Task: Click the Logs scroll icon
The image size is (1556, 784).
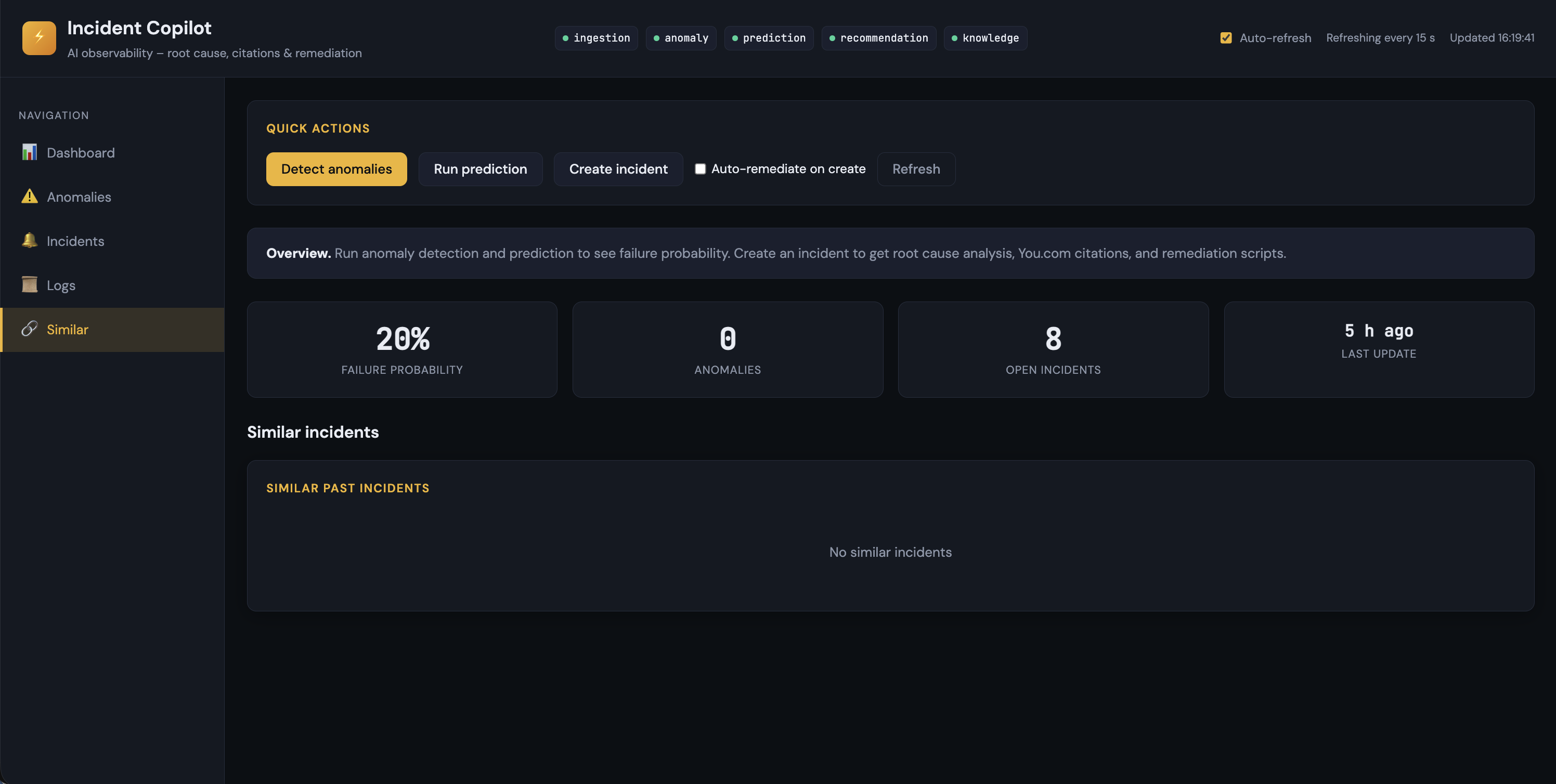Action: click(29, 284)
